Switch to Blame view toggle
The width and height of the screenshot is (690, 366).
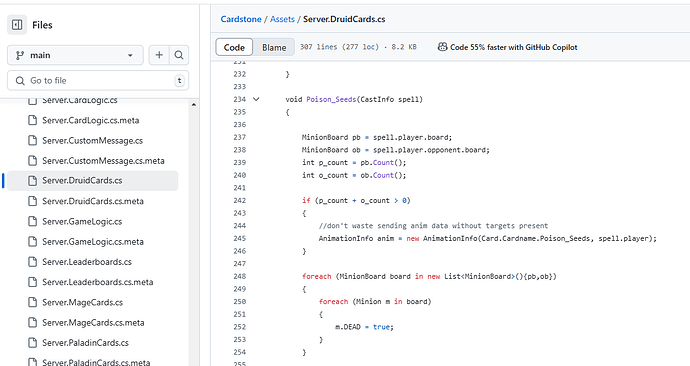(274, 47)
